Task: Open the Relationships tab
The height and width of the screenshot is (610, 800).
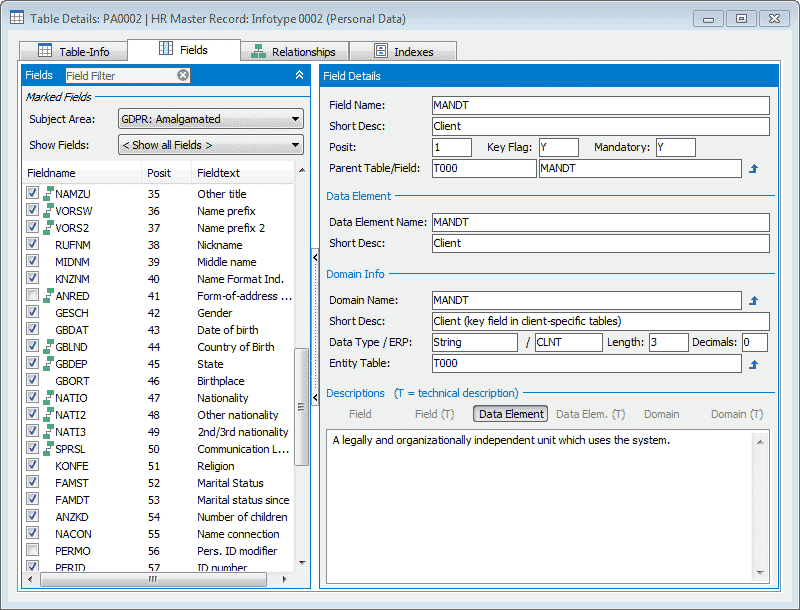Action: click(x=294, y=52)
